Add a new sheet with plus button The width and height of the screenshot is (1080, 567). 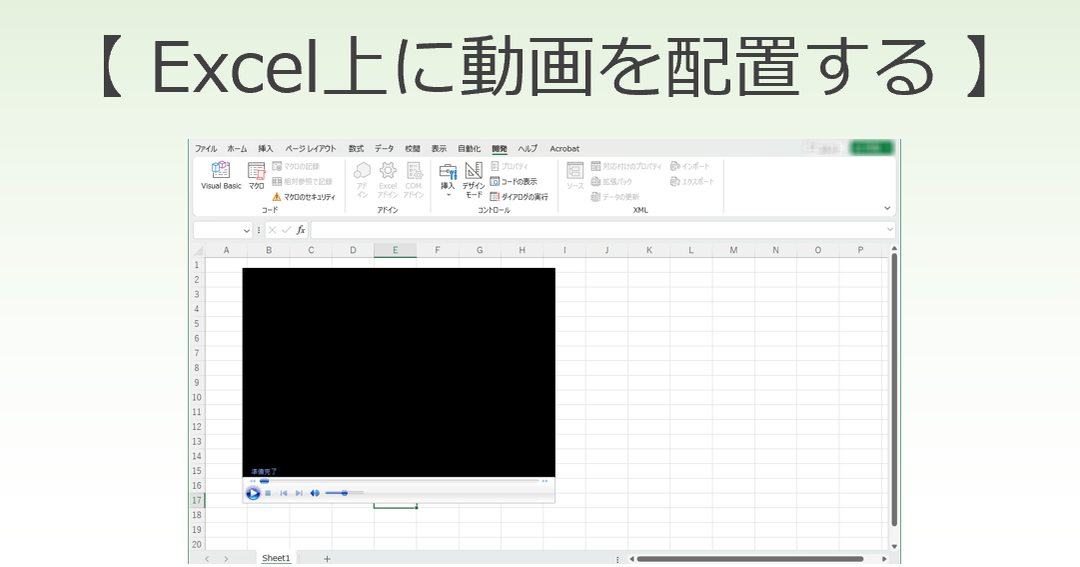[327, 559]
